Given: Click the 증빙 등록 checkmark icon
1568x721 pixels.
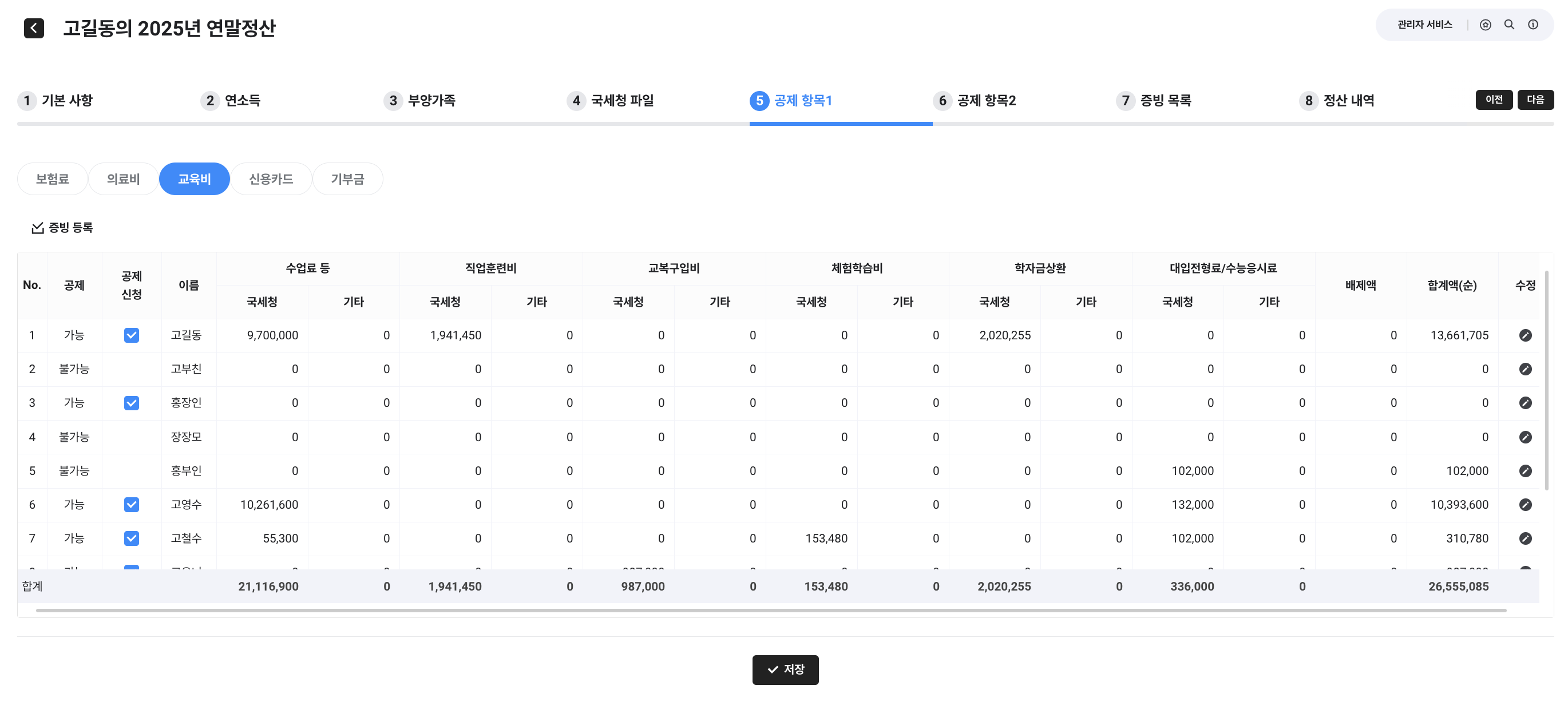Looking at the screenshot, I should (x=38, y=228).
